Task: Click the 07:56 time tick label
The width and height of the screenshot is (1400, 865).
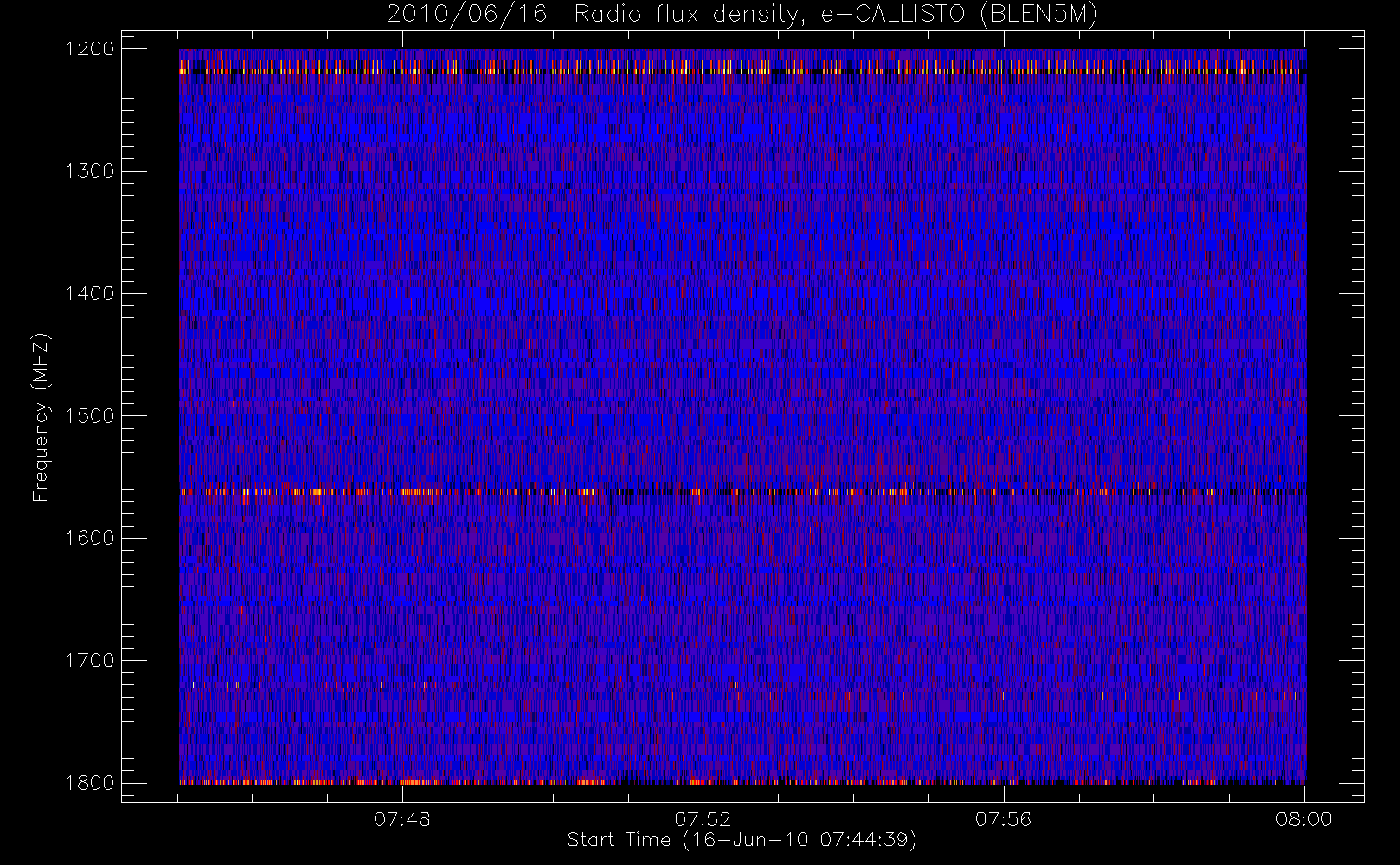Action: pos(1004,819)
